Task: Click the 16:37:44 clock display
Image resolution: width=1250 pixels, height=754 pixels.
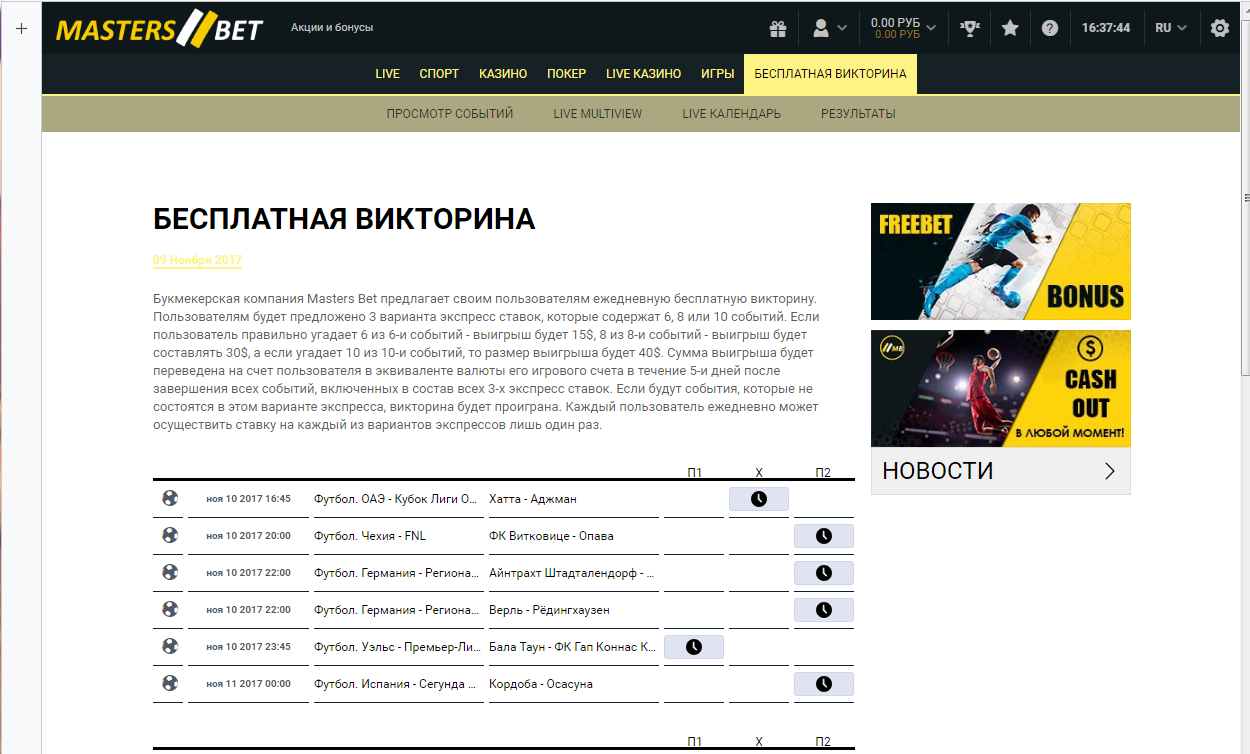Action: 1106,28
